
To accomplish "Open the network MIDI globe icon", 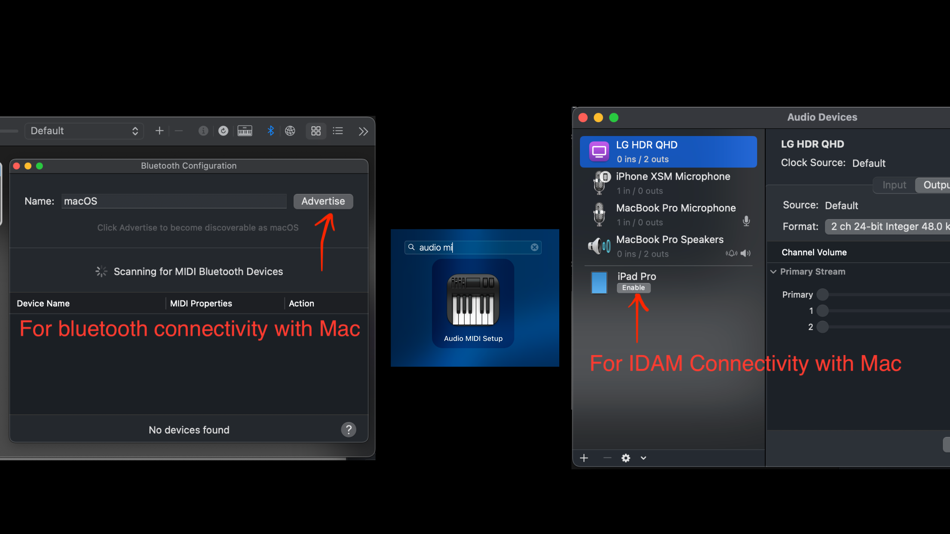I will click(290, 131).
